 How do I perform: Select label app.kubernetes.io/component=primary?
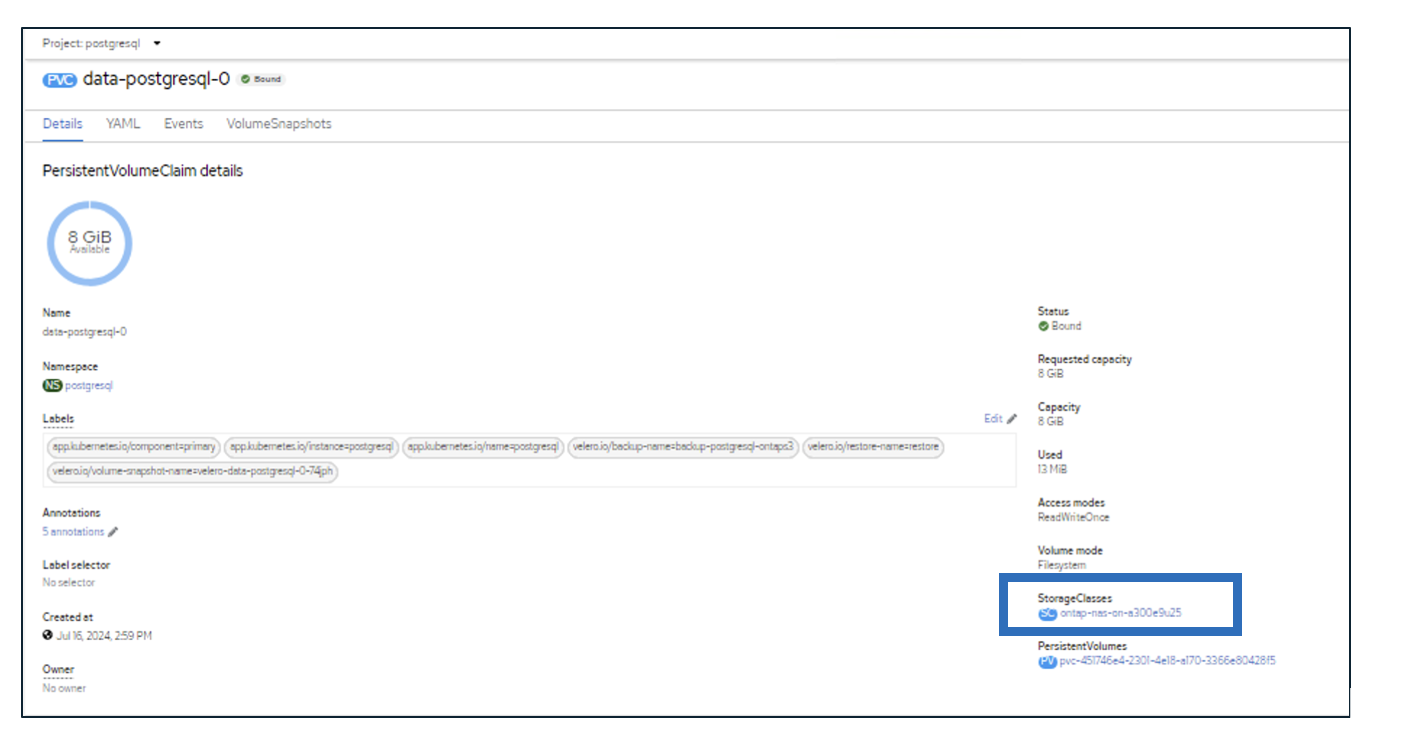click(x=133, y=447)
